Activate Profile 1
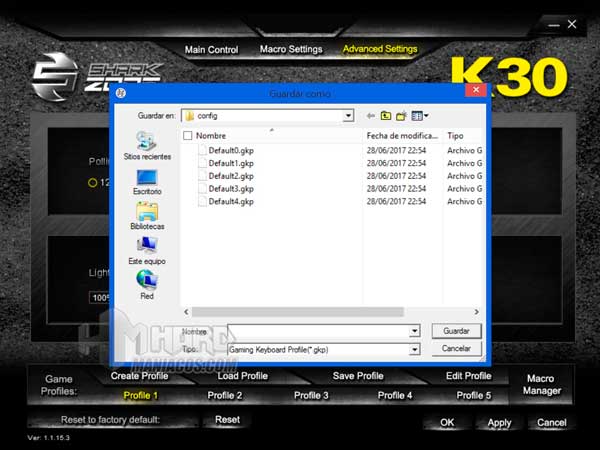The width and height of the screenshot is (600, 450). (140, 395)
